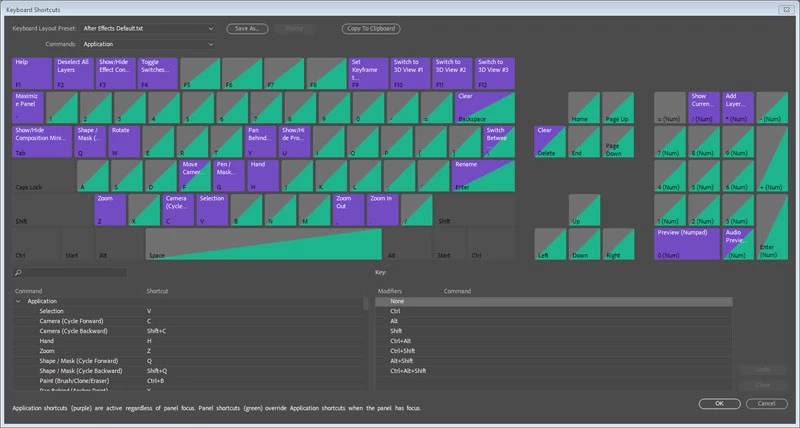Select the Enter Rename key
Image resolution: width=800 pixels, height=428 pixels.
click(x=483, y=176)
